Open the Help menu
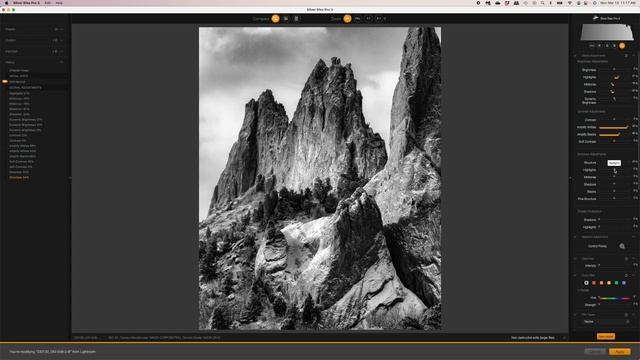 pyautogui.click(x=59, y=3)
